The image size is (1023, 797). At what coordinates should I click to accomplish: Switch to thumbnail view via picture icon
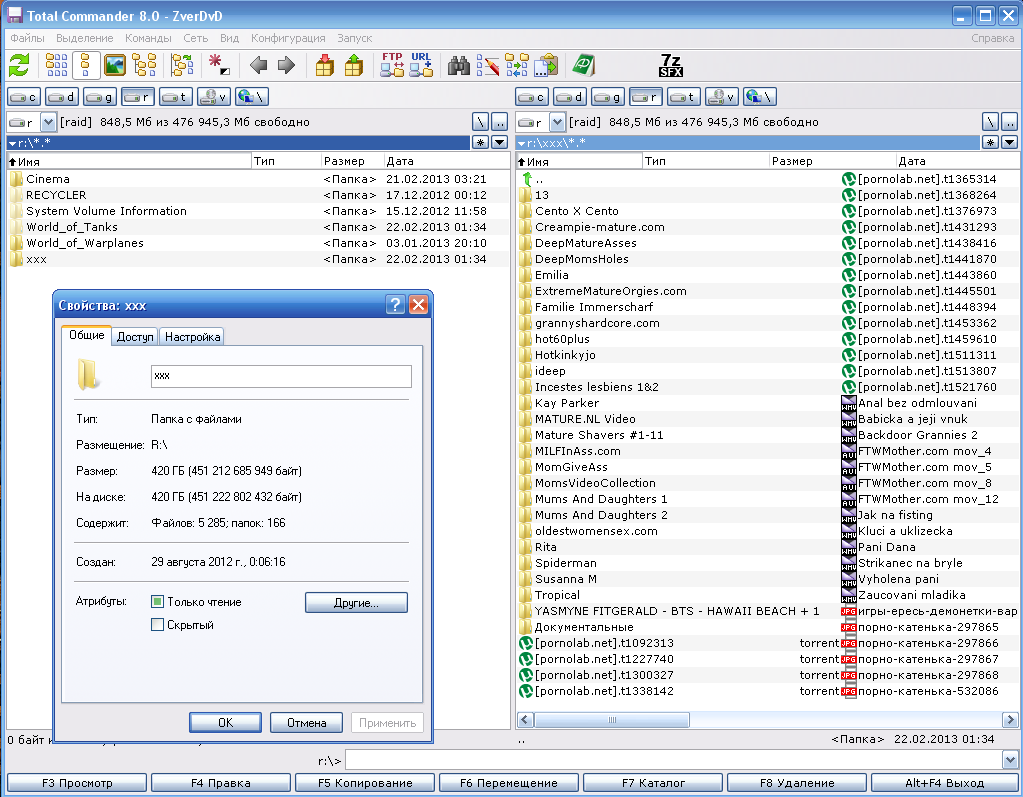115,66
